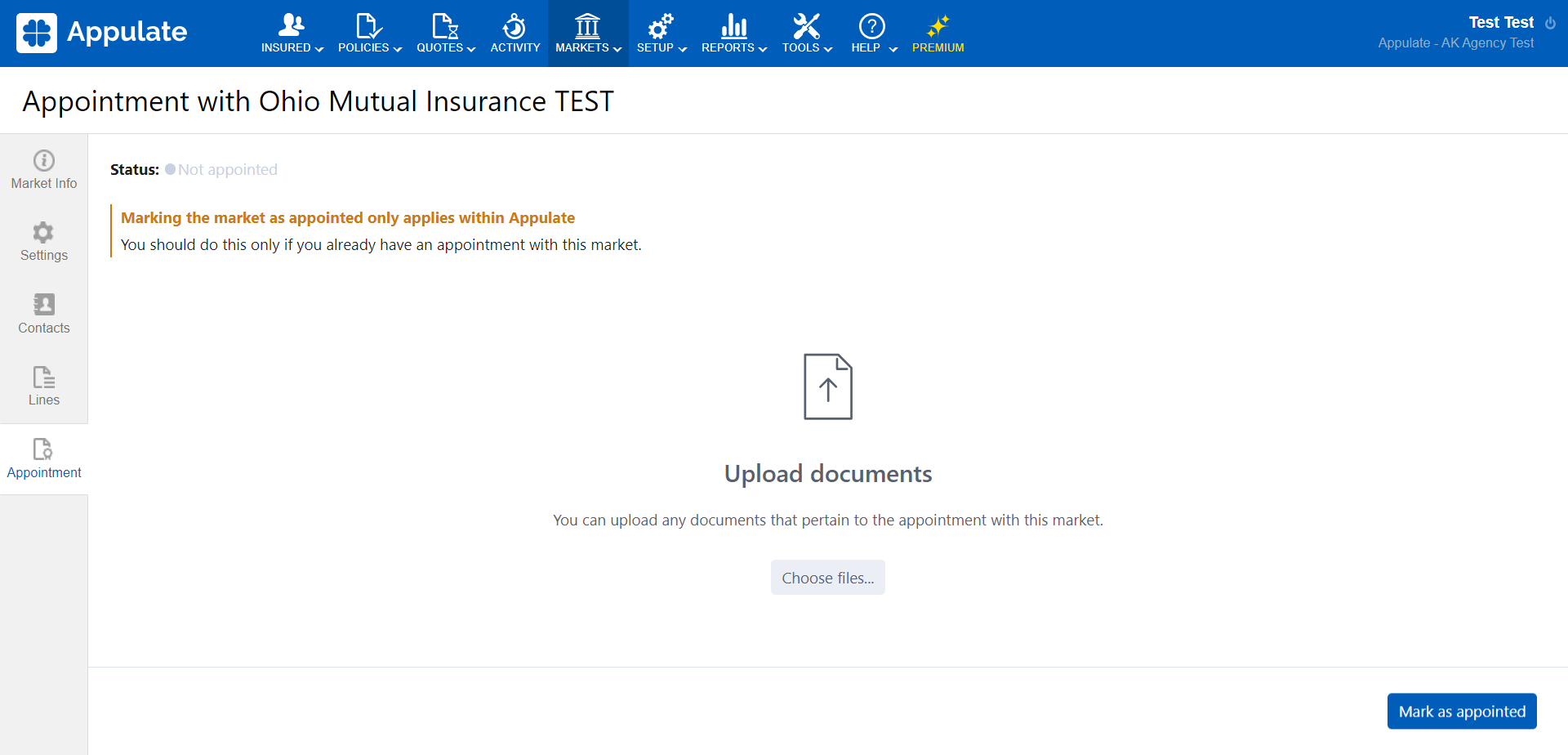Expand the Tools dropdown menu
Viewport: 1568px width, 755px height.
point(807,47)
